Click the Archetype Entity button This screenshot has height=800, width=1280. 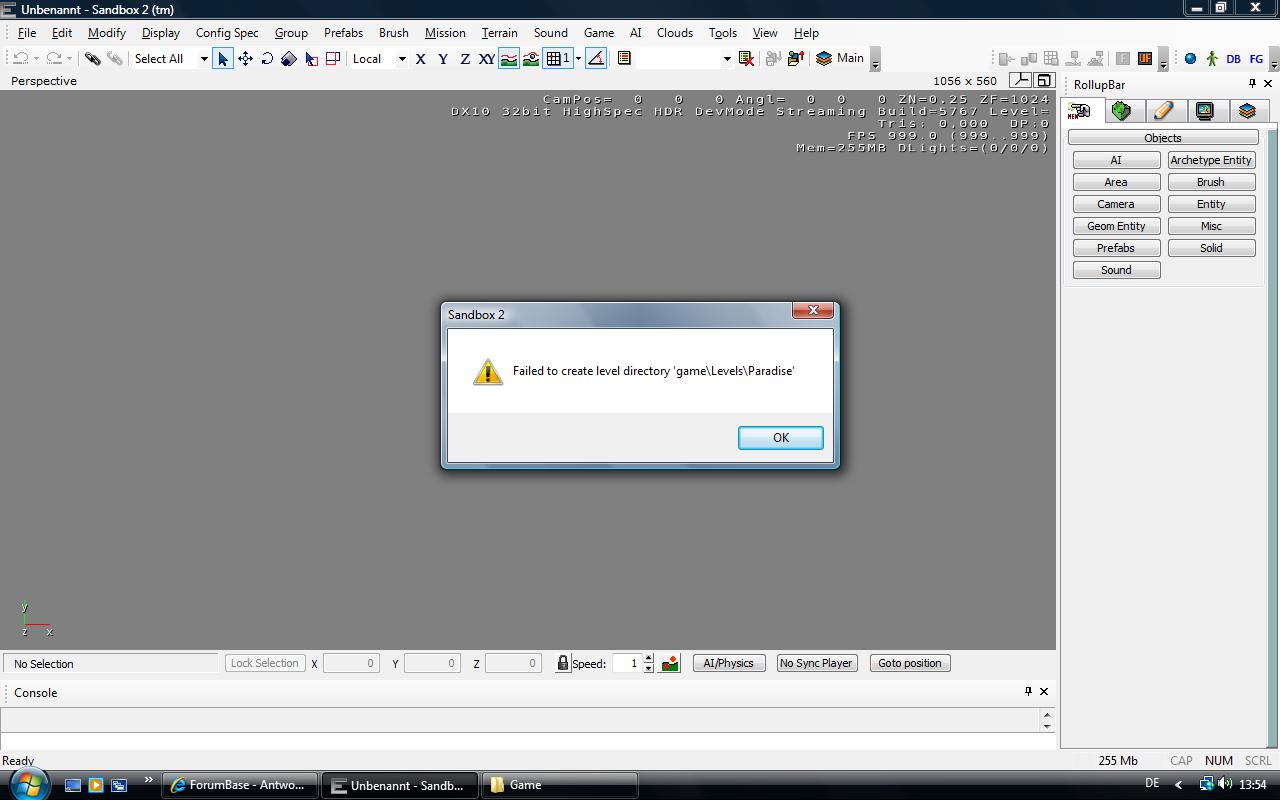[1211, 160]
